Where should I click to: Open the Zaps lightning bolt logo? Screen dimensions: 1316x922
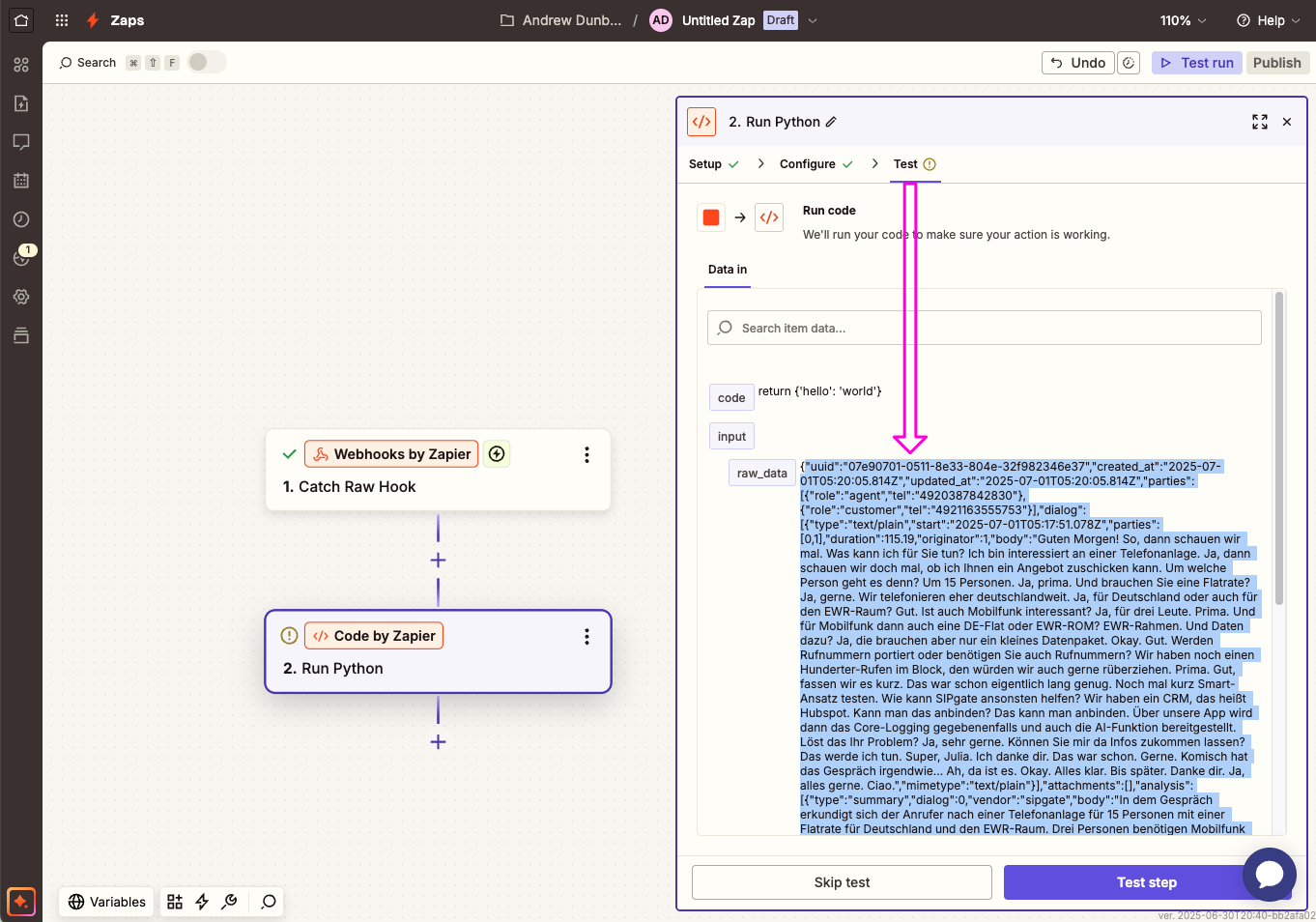coord(93,20)
